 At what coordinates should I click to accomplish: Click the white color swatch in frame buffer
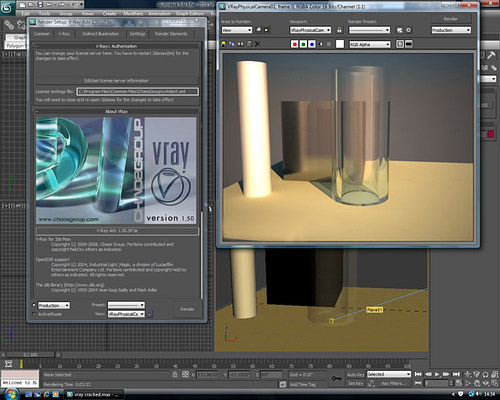tap(340, 44)
